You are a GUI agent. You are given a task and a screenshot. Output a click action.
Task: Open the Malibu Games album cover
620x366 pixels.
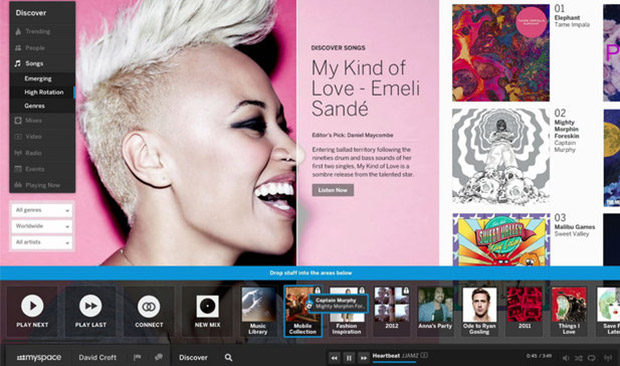[x=501, y=240]
